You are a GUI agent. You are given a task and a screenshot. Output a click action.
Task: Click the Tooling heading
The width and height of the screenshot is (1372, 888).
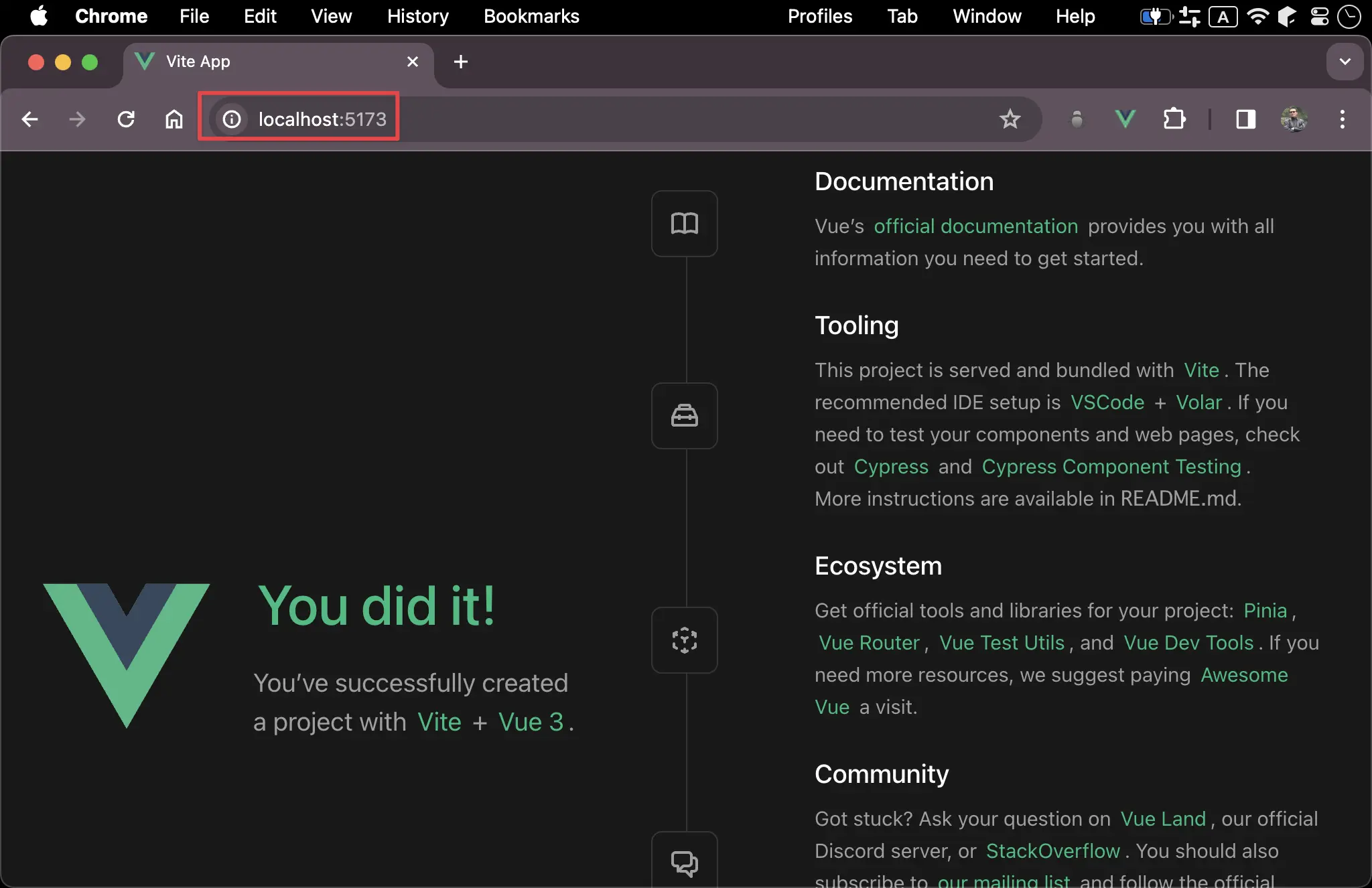coord(857,325)
